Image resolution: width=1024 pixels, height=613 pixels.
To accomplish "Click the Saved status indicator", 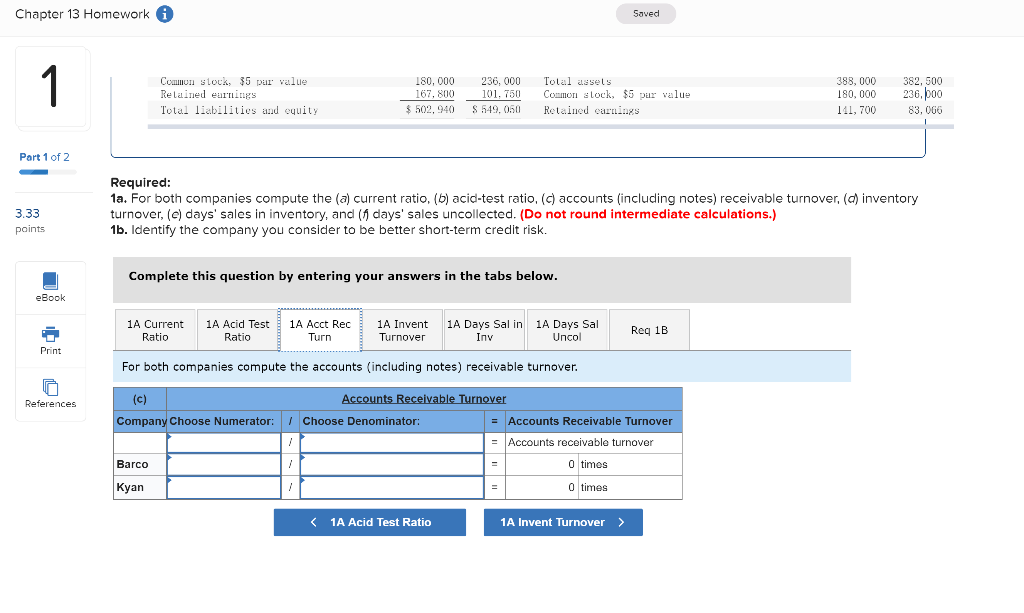I will point(645,14).
